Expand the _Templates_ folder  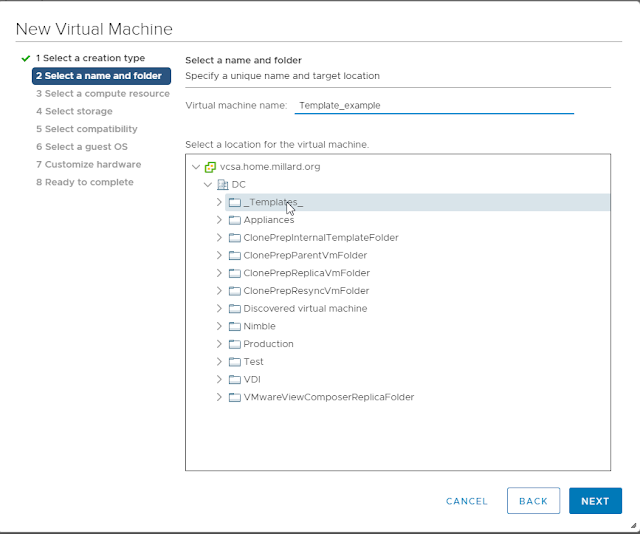(x=220, y=202)
